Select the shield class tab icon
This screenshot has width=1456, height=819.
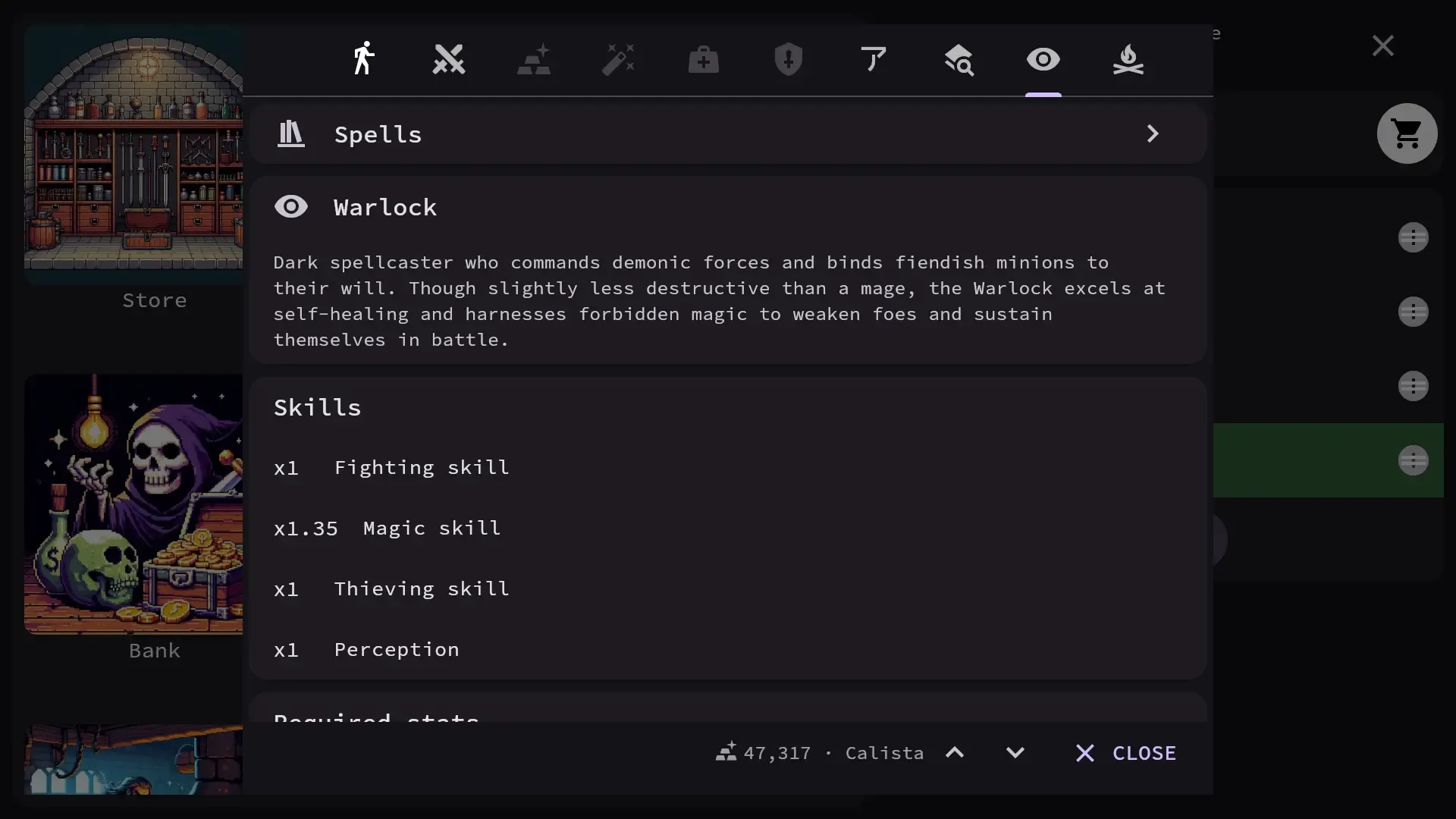[789, 59]
